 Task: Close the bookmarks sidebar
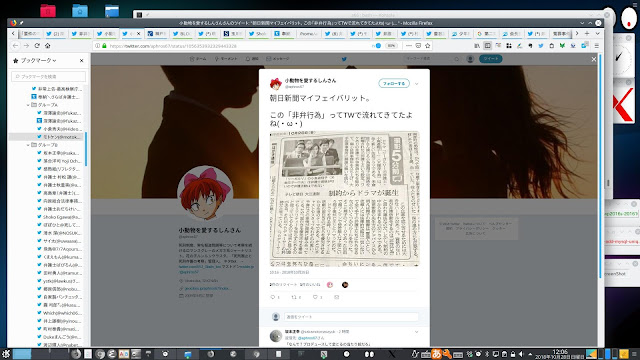82,60
